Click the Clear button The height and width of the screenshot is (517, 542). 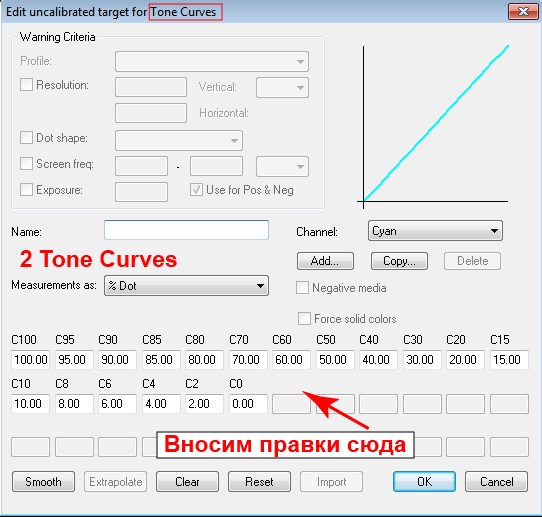(187, 481)
